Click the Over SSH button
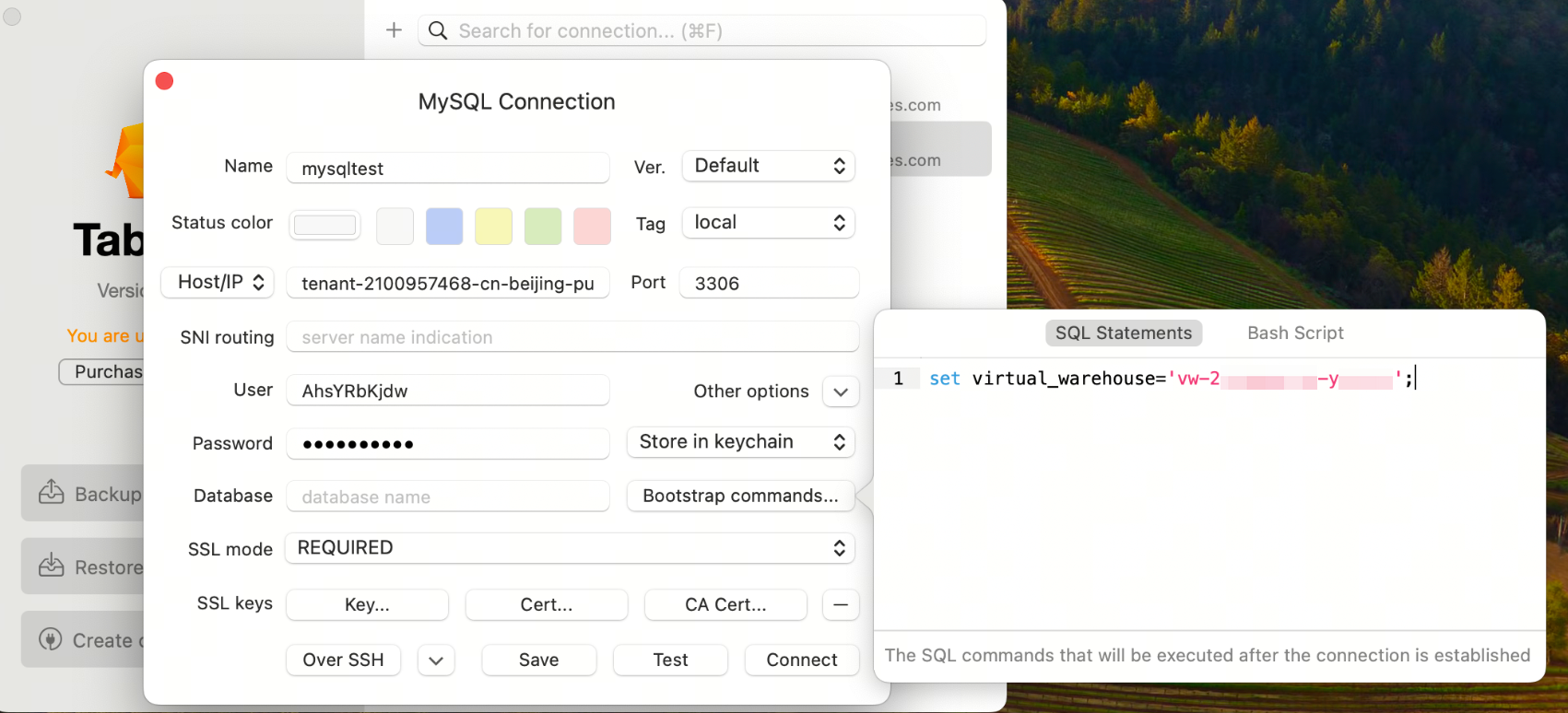 coord(343,660)
